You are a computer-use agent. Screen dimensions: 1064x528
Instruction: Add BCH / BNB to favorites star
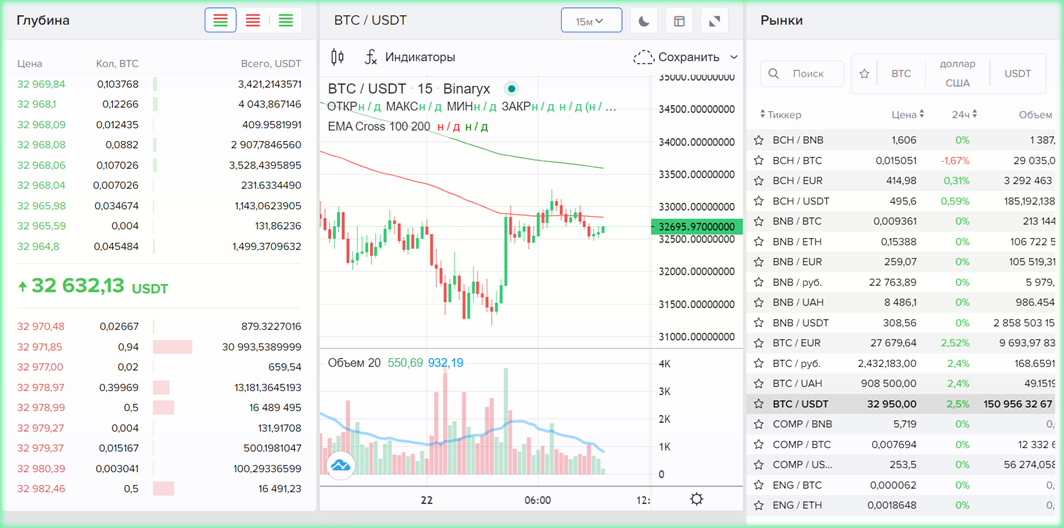(759, 141)
